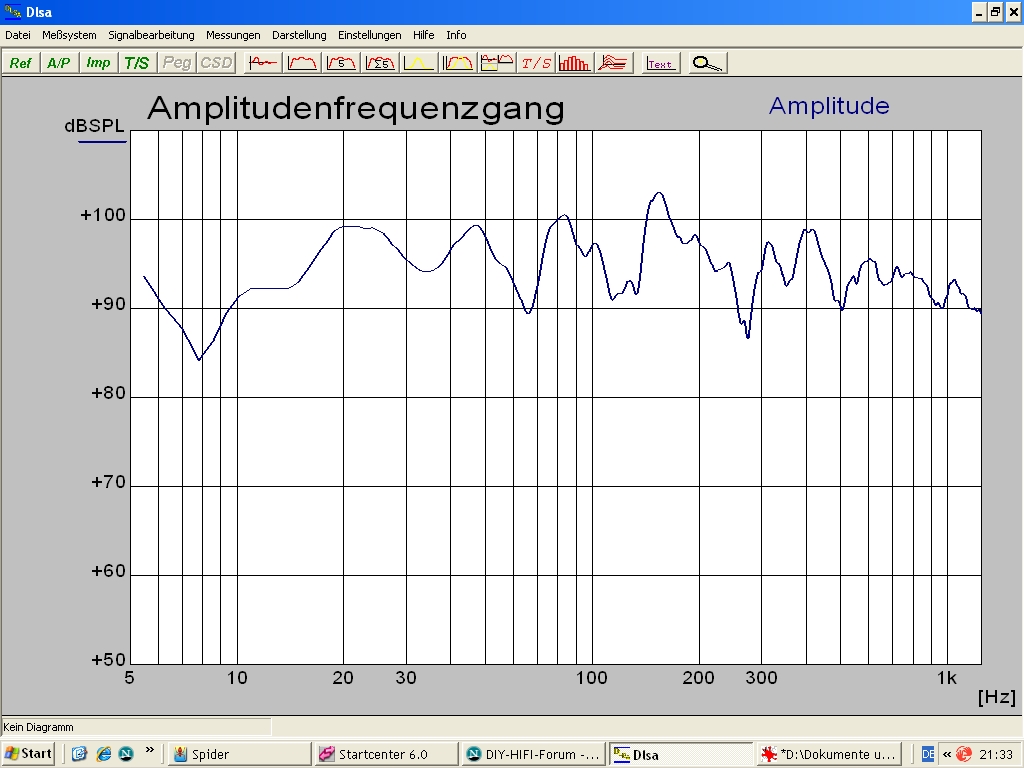Open the Imp impedance measurement

pyautogui.click(x=98, y=63)
